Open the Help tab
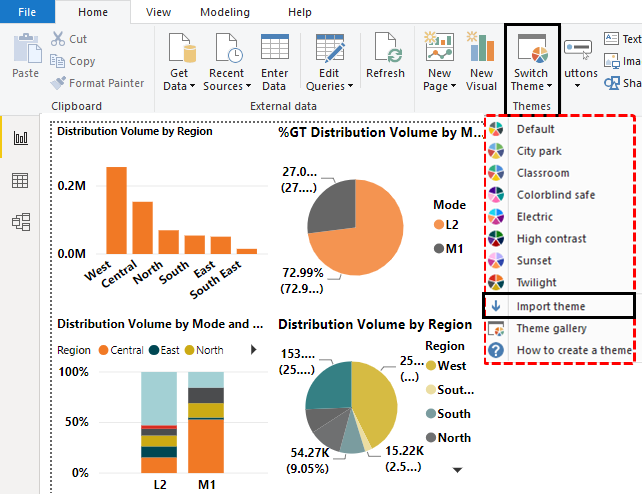The height and width of the screenshot is (494, 642). point(300,12)
